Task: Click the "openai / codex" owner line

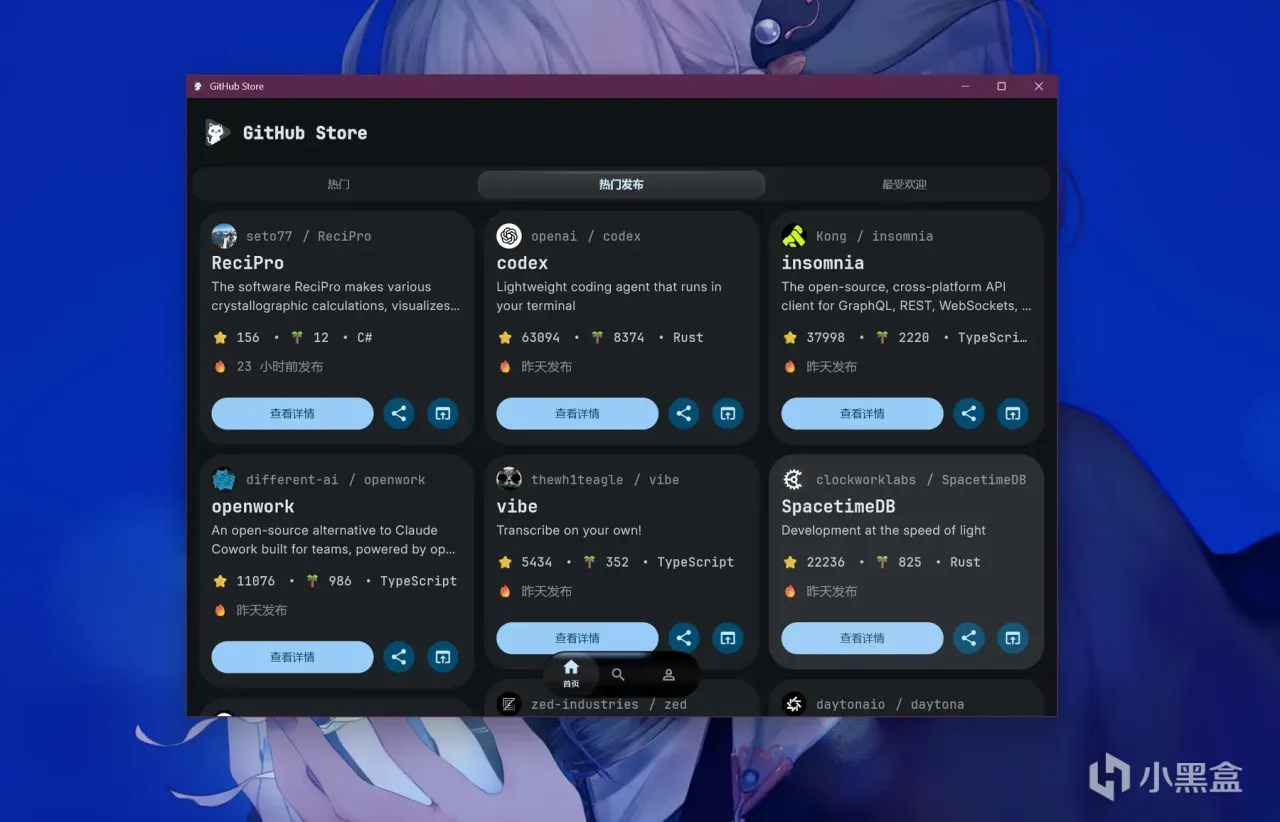Action: click(586, 236)
